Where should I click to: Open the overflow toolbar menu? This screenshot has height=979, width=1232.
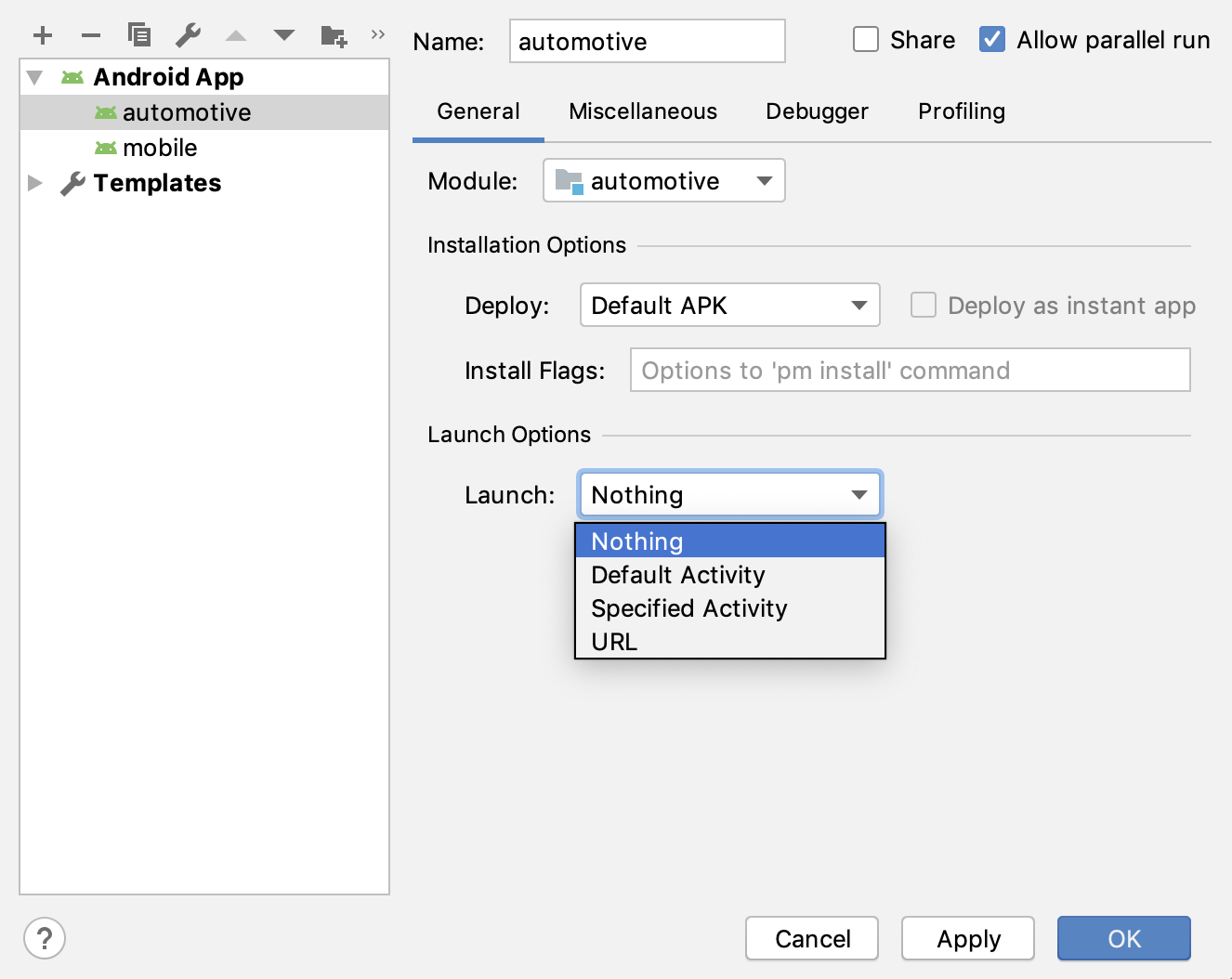(x=376, y=33)
